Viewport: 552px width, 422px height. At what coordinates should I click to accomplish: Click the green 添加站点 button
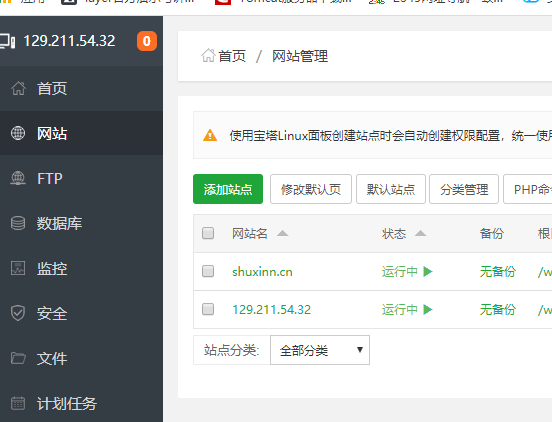[228, 189]
